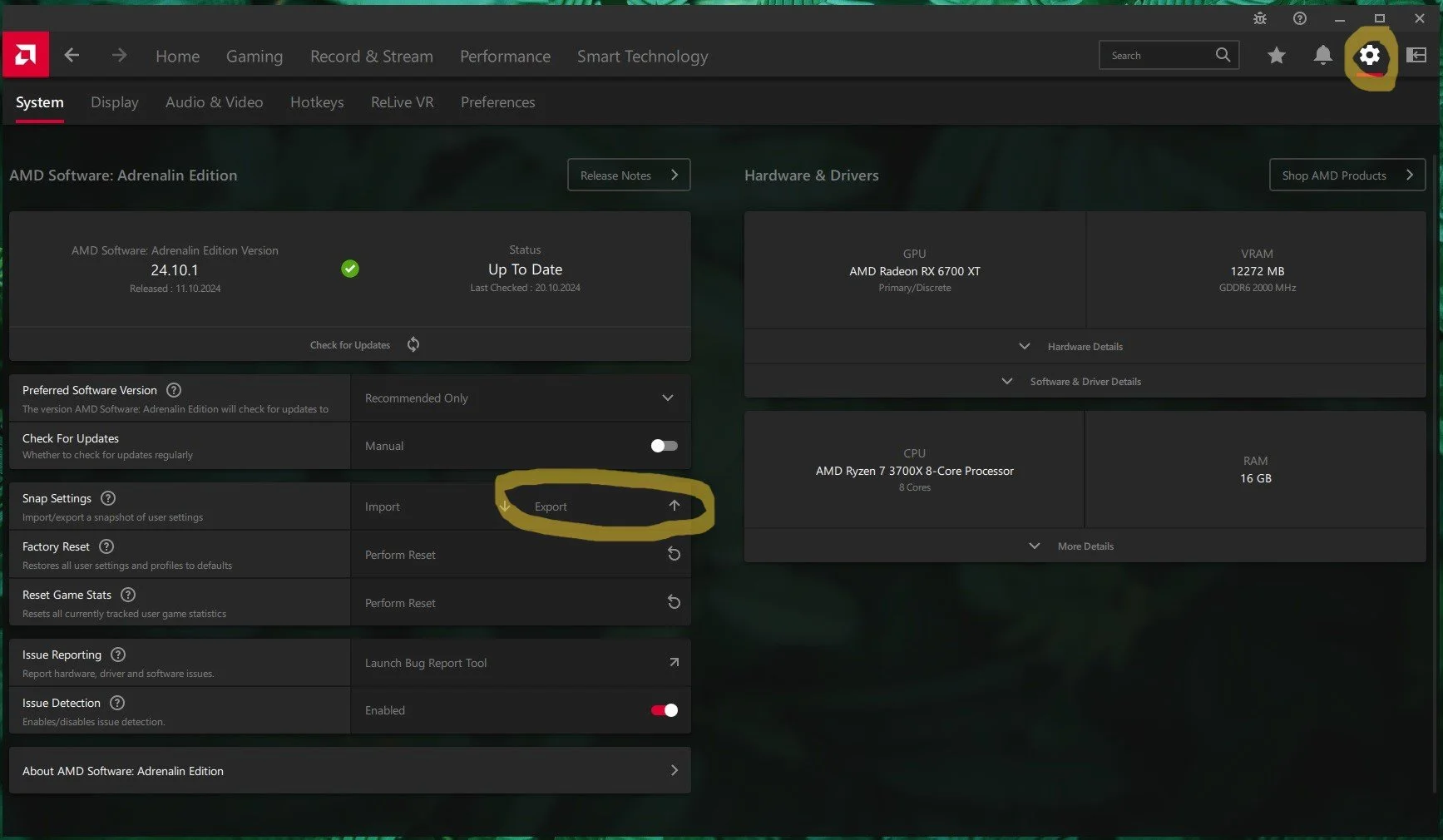The width and height of the screenshot is (1443, 840).
Task: Open Smart Technology menu
Action: 643,56
